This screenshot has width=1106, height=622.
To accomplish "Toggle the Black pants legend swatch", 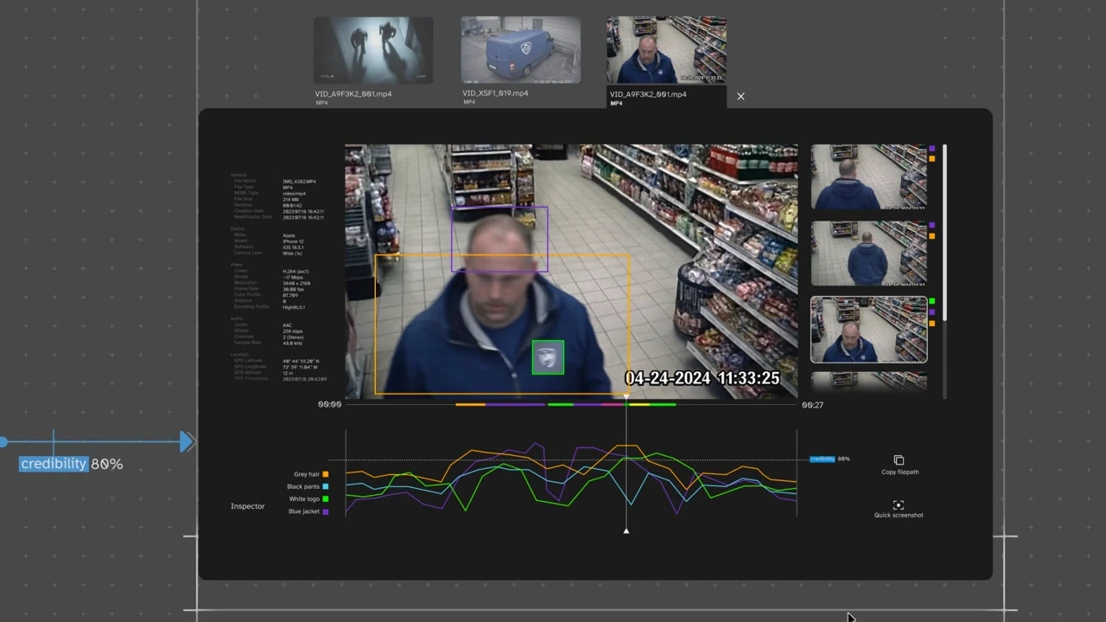I will click(x=325, y=487).
